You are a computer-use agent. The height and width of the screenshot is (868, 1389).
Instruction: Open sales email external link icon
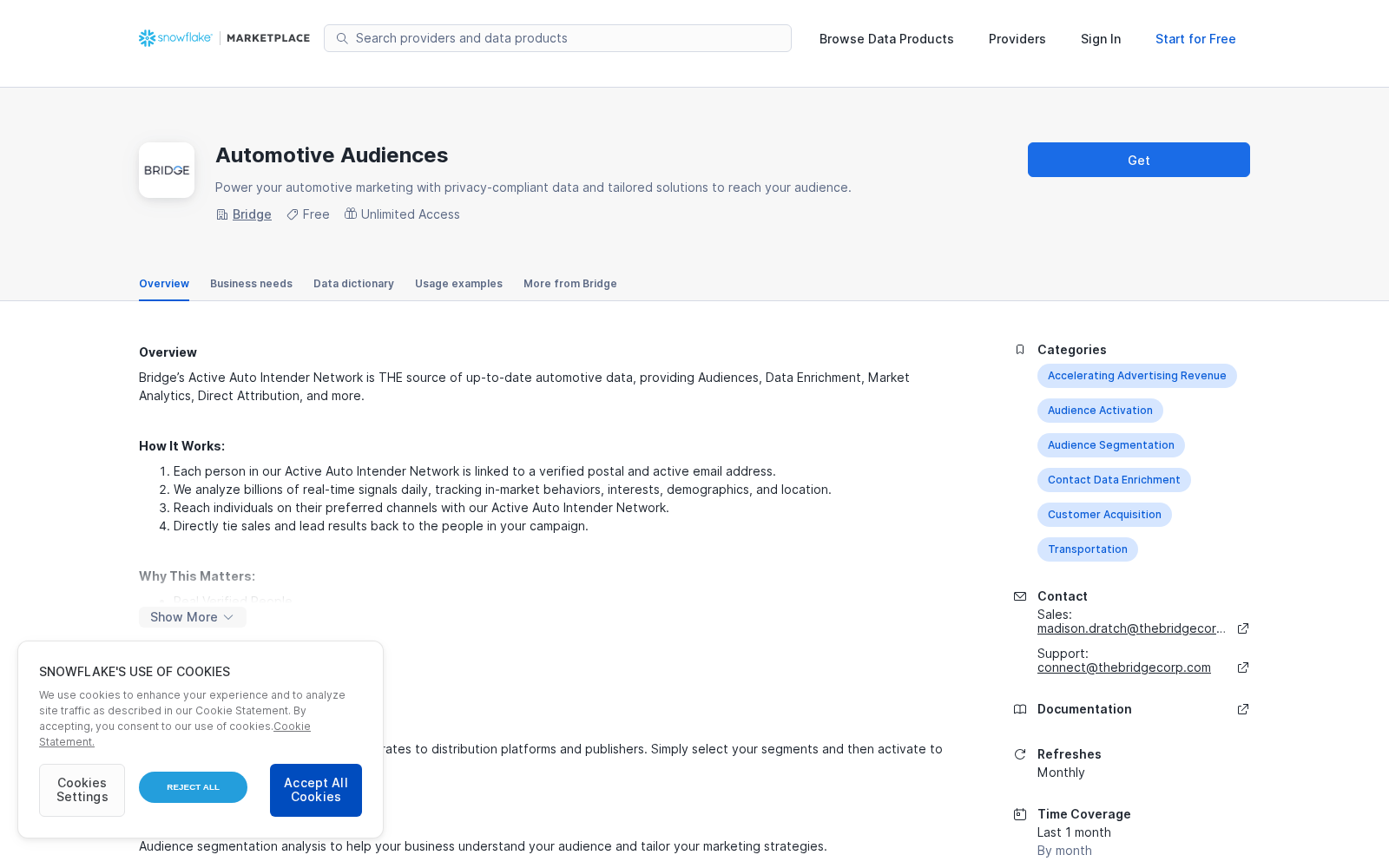[1243, 628]
